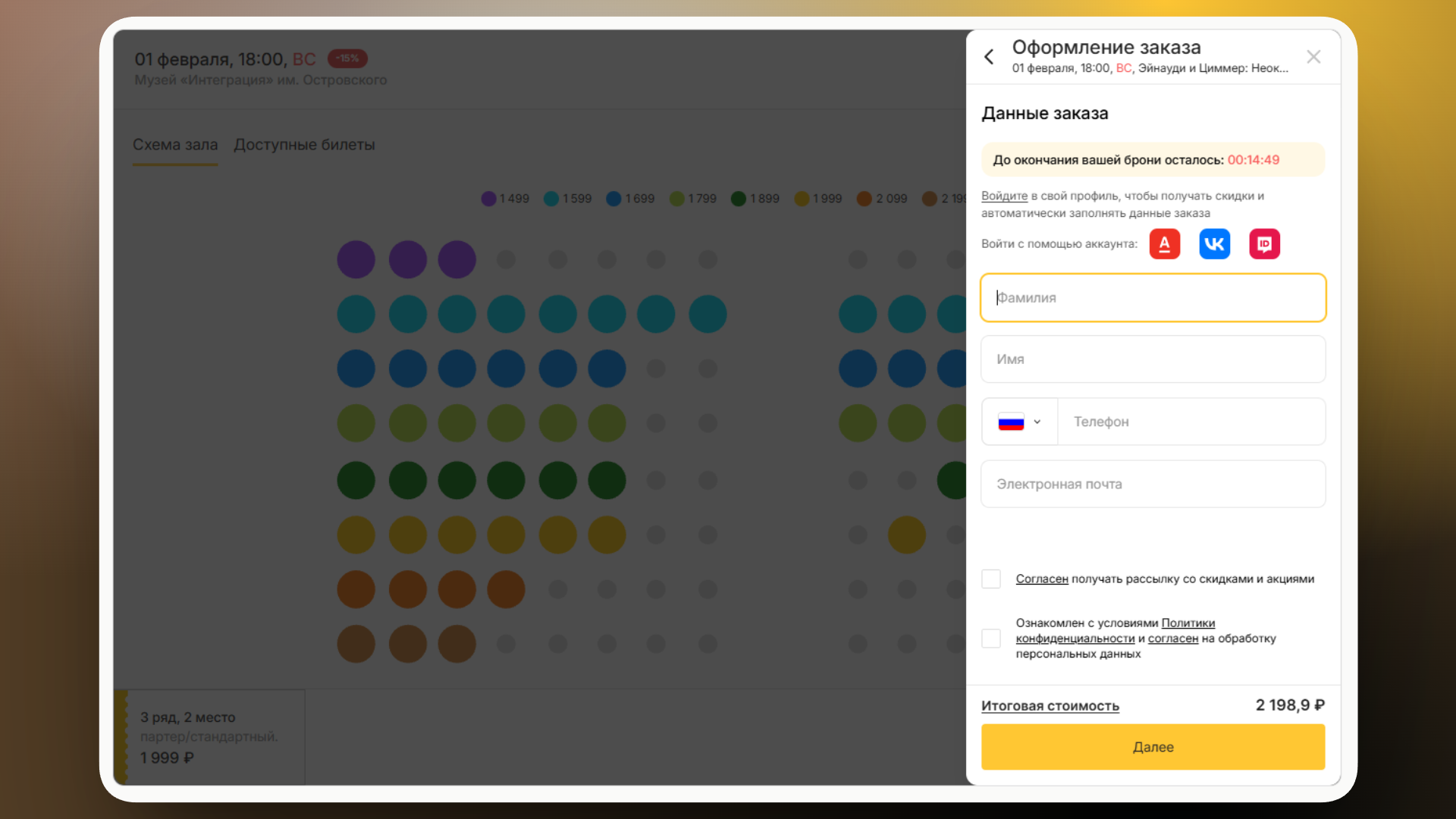The height and width of the screenshot is (819, 1456).
Task: Follow the Войдите profile login link
Action: pyautogui.click(x=1004, y=196)
